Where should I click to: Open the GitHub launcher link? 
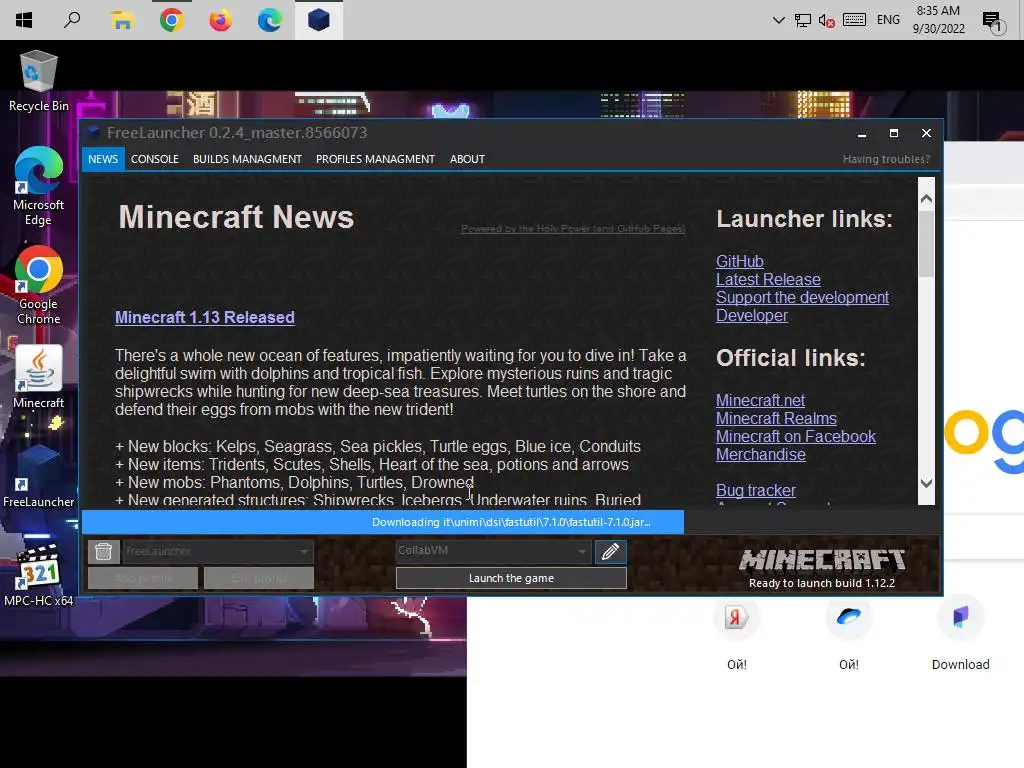(739, 261)
